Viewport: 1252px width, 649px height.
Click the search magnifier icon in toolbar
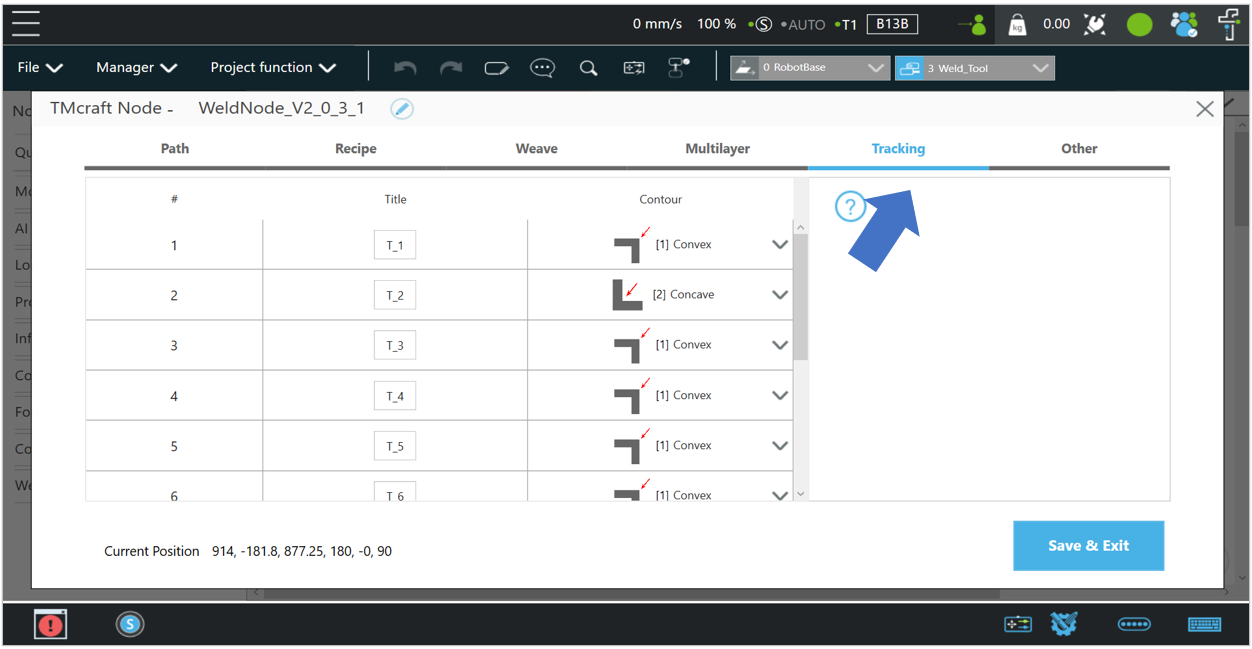coord(589,68)
